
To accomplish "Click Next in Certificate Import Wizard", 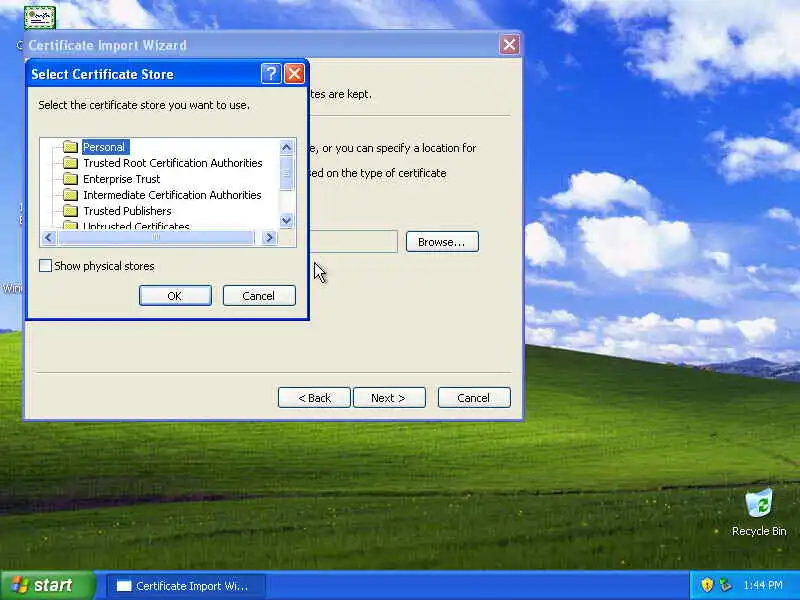I will [x=389, y=398].
